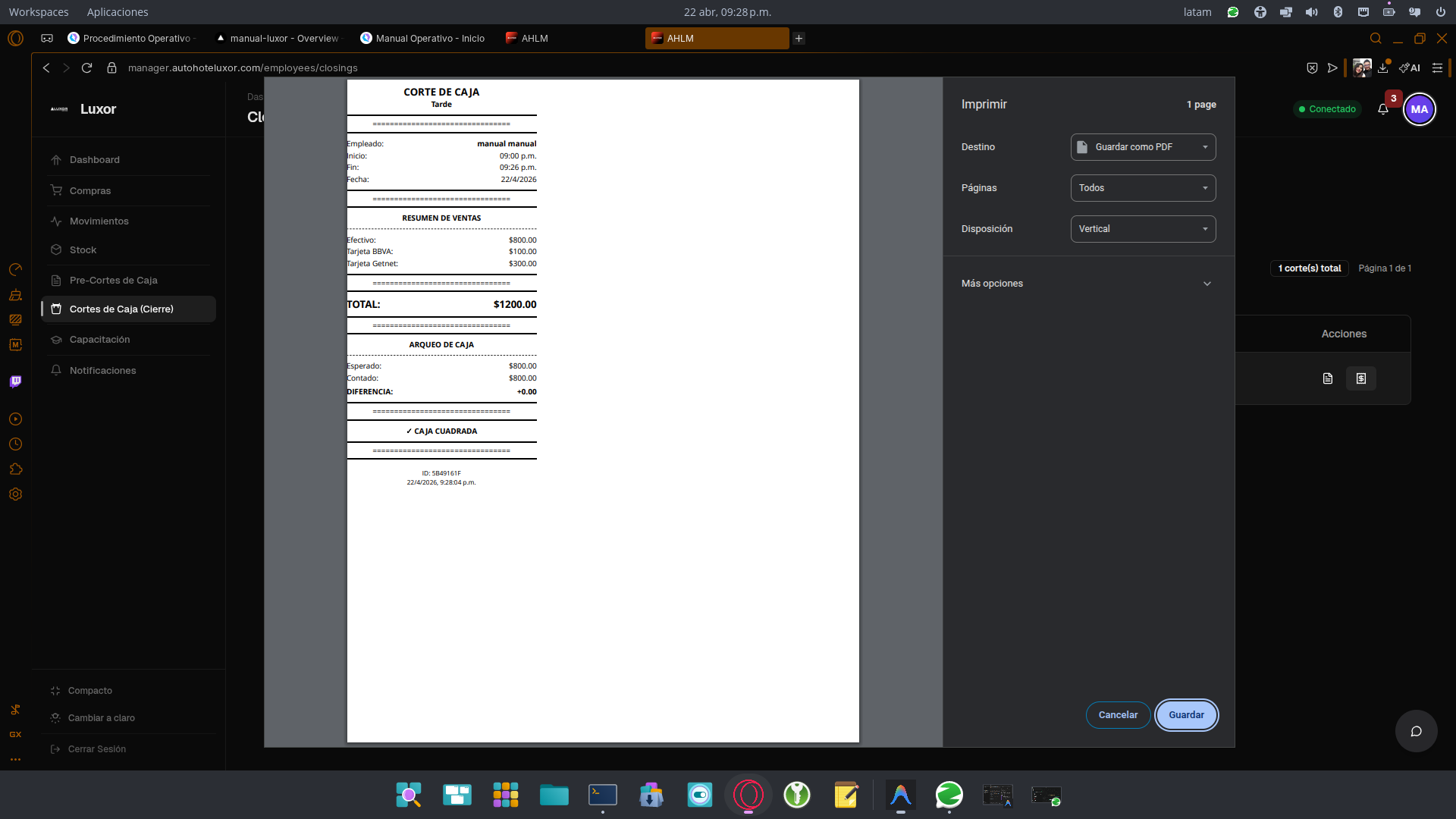This screenshot has height=819, width=1456.
Task: Click the notification bell icon
Action: [1383, 109]
